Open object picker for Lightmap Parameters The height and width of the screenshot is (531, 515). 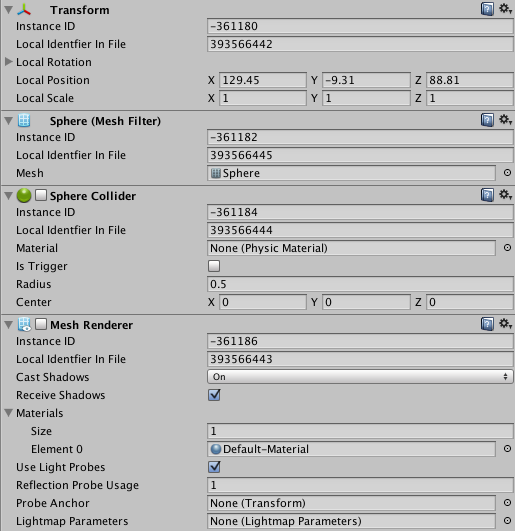click(x=507, y=521)
